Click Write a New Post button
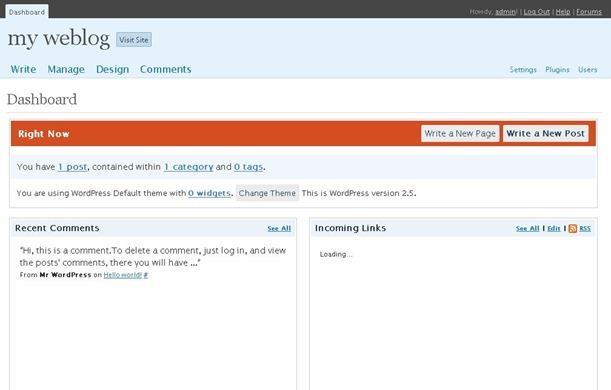 [546, 133]
